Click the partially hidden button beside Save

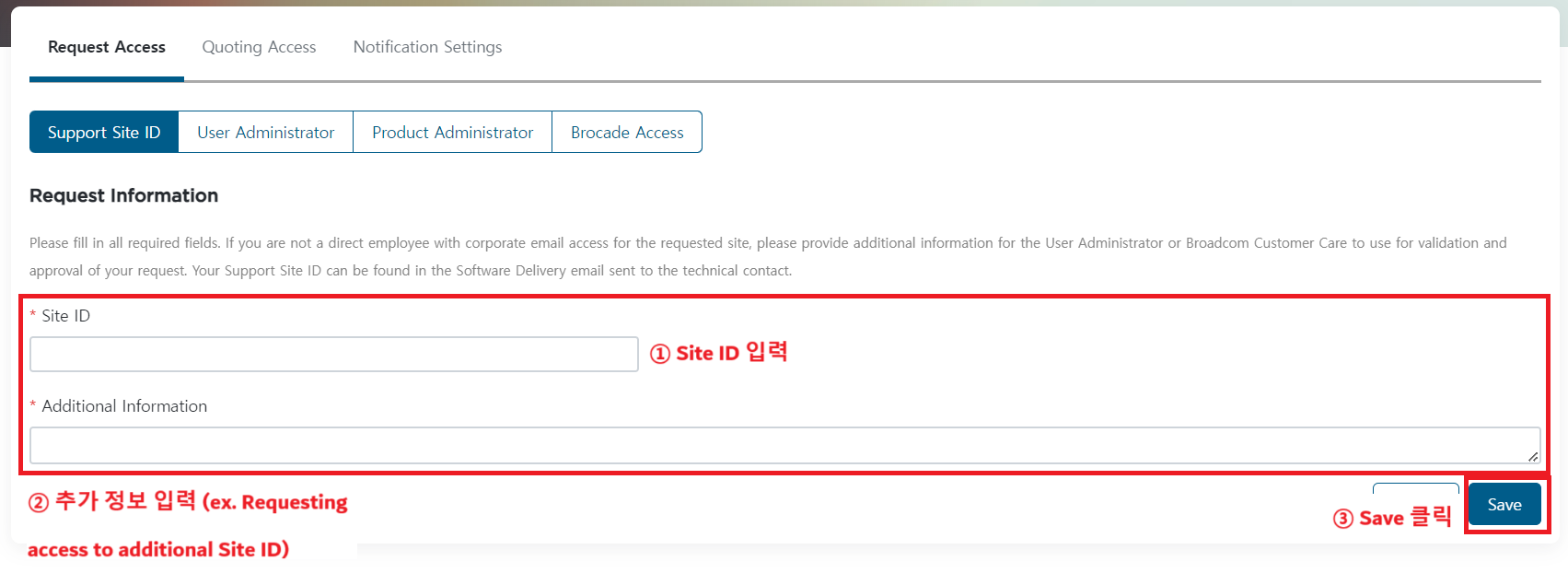point(1415,489)
